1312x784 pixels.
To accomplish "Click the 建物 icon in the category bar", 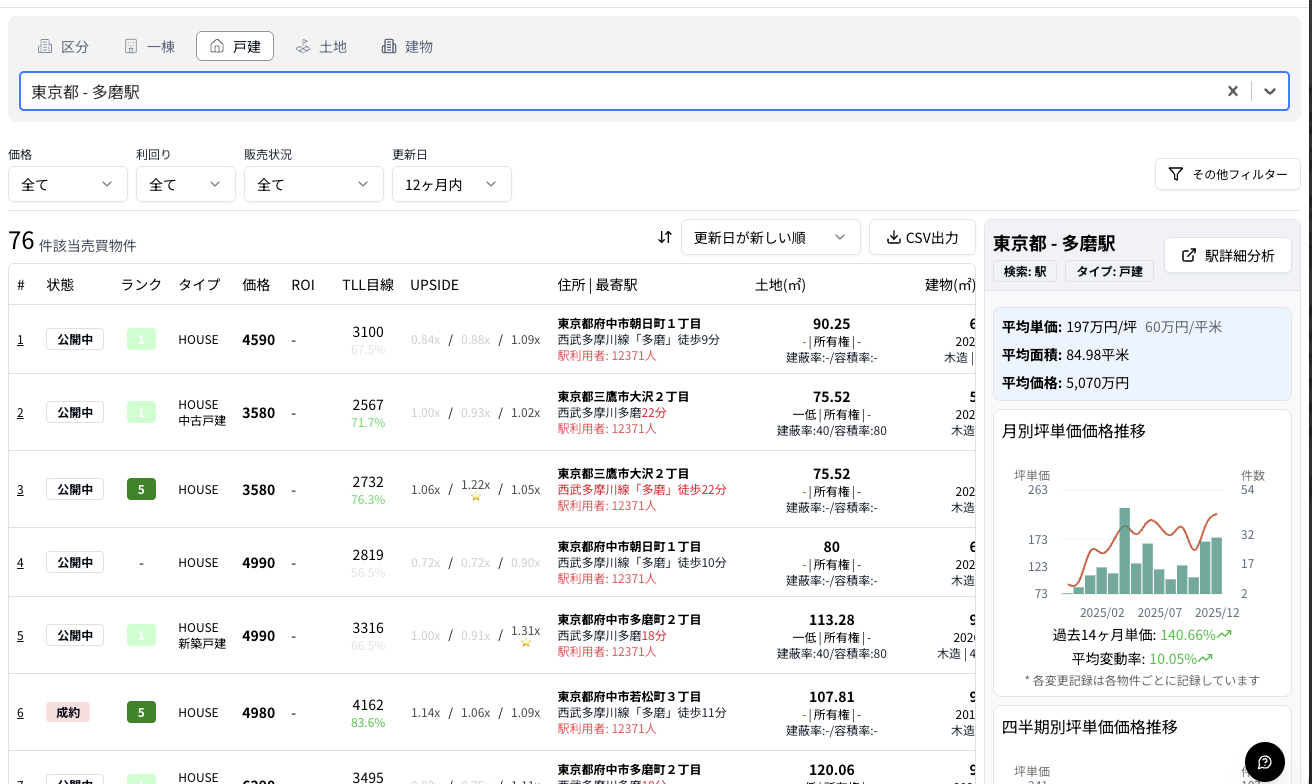I will coord(390,46).
